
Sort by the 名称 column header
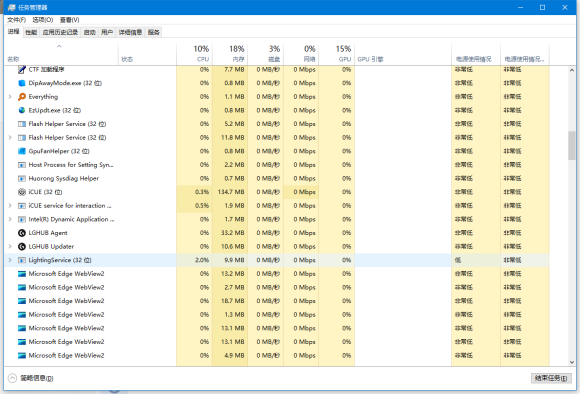[x=61, y=54]
